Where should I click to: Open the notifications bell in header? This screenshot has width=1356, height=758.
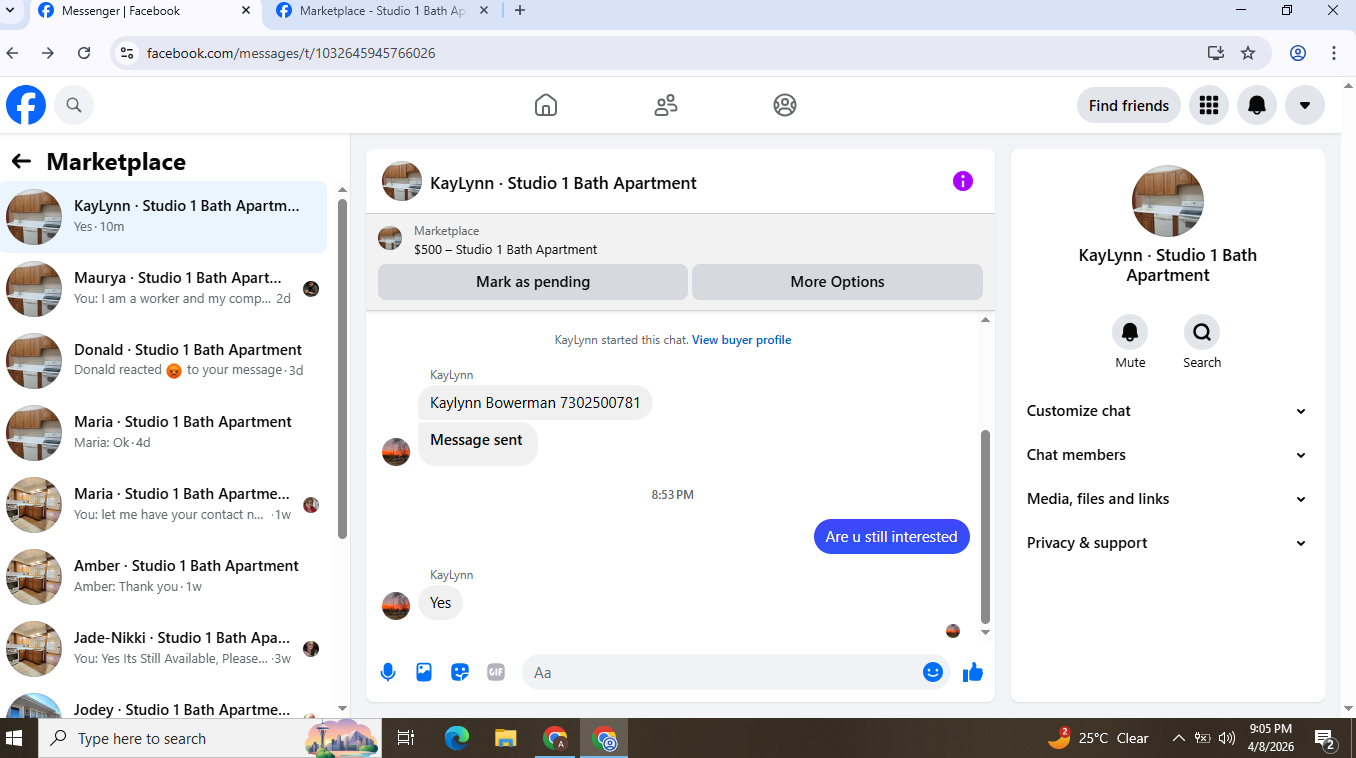(x=1257, y=105)
